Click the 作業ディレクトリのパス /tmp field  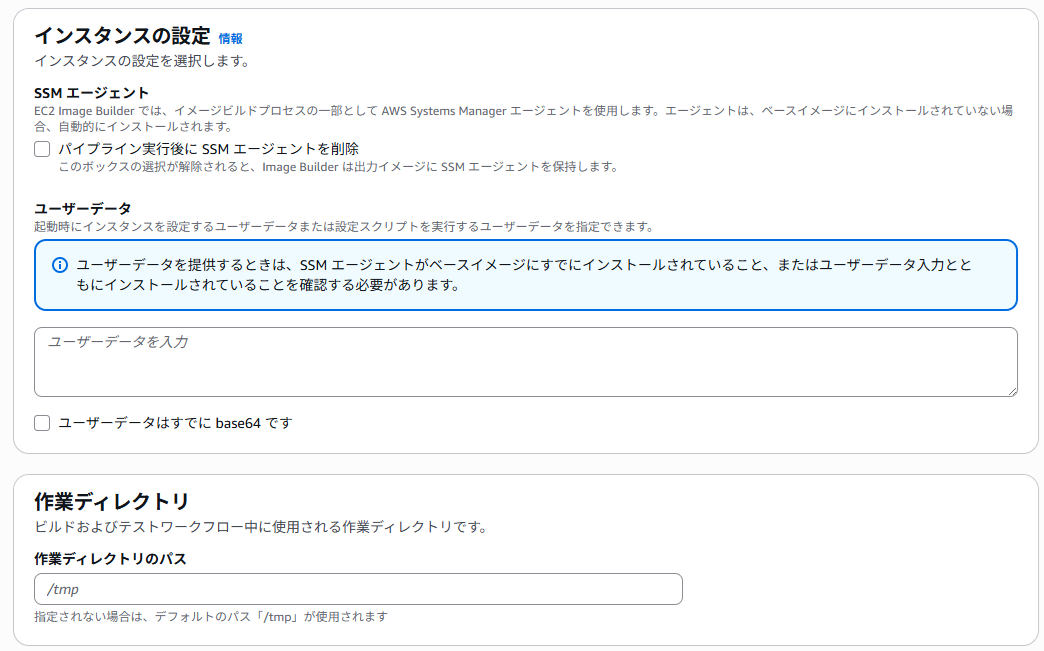pos(358,589)
